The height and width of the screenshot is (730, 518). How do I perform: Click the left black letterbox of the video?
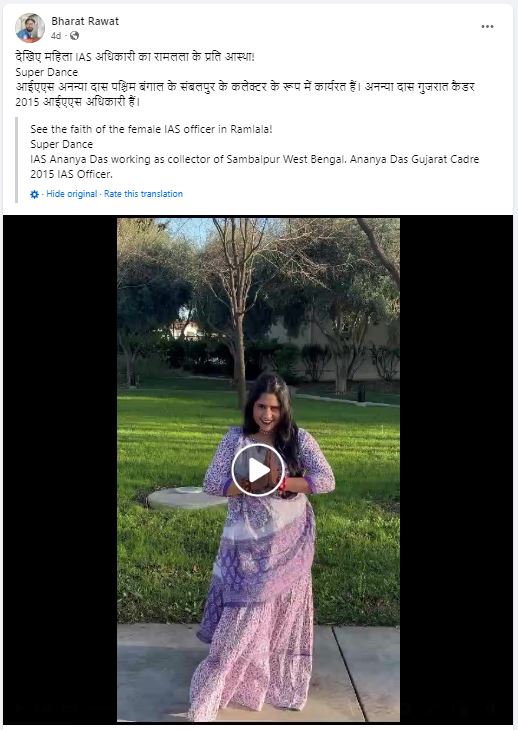tap(60, 469)
